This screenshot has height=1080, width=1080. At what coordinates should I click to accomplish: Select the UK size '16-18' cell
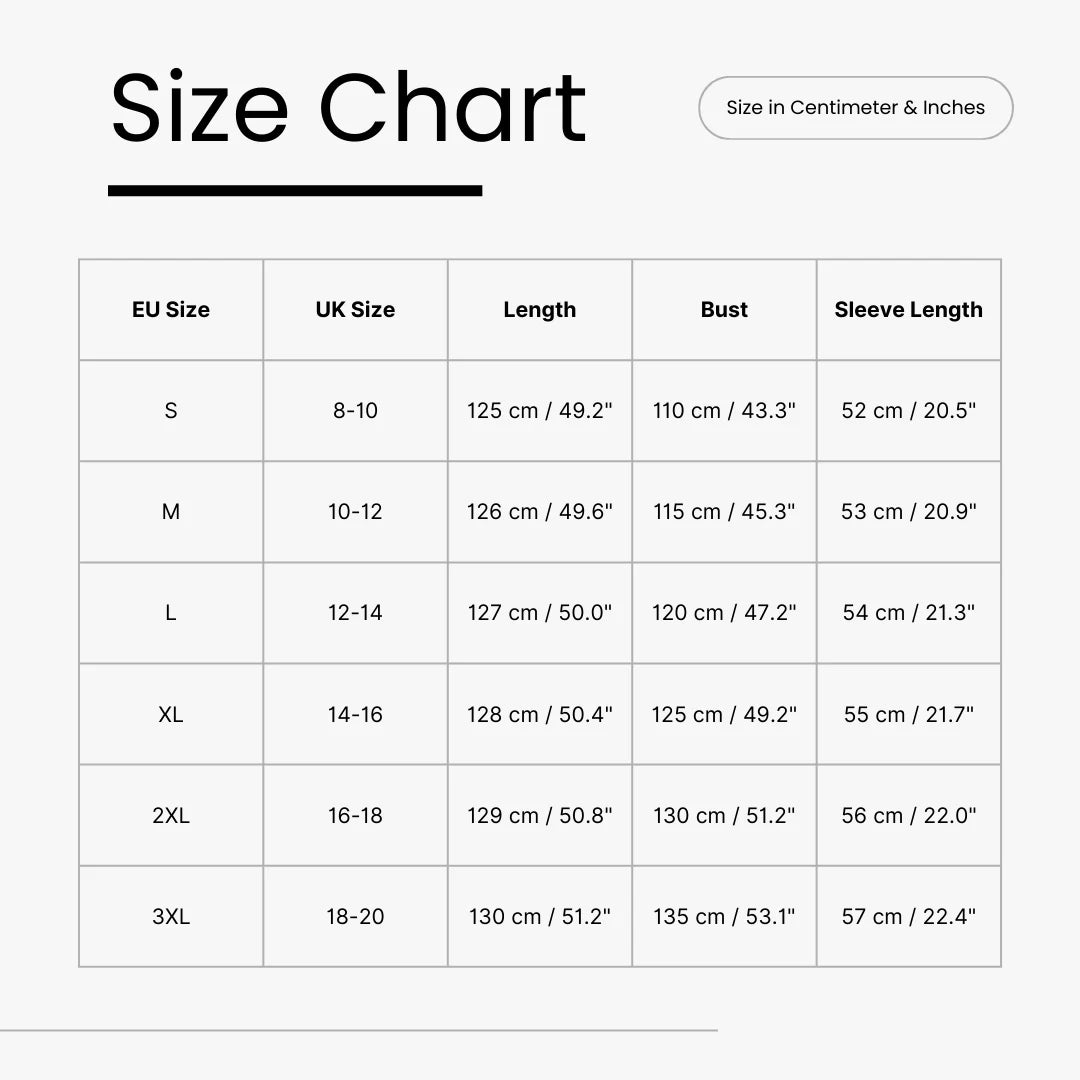[355, 816]
